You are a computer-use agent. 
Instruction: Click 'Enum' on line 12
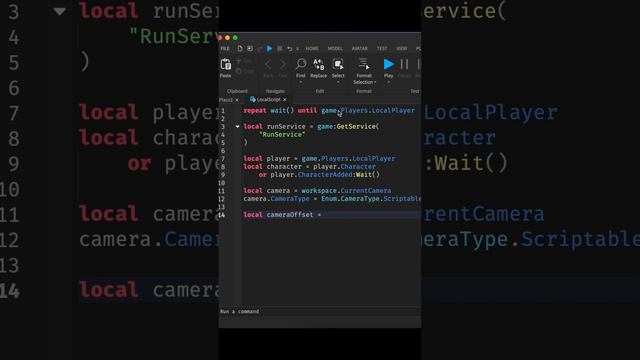329,199
